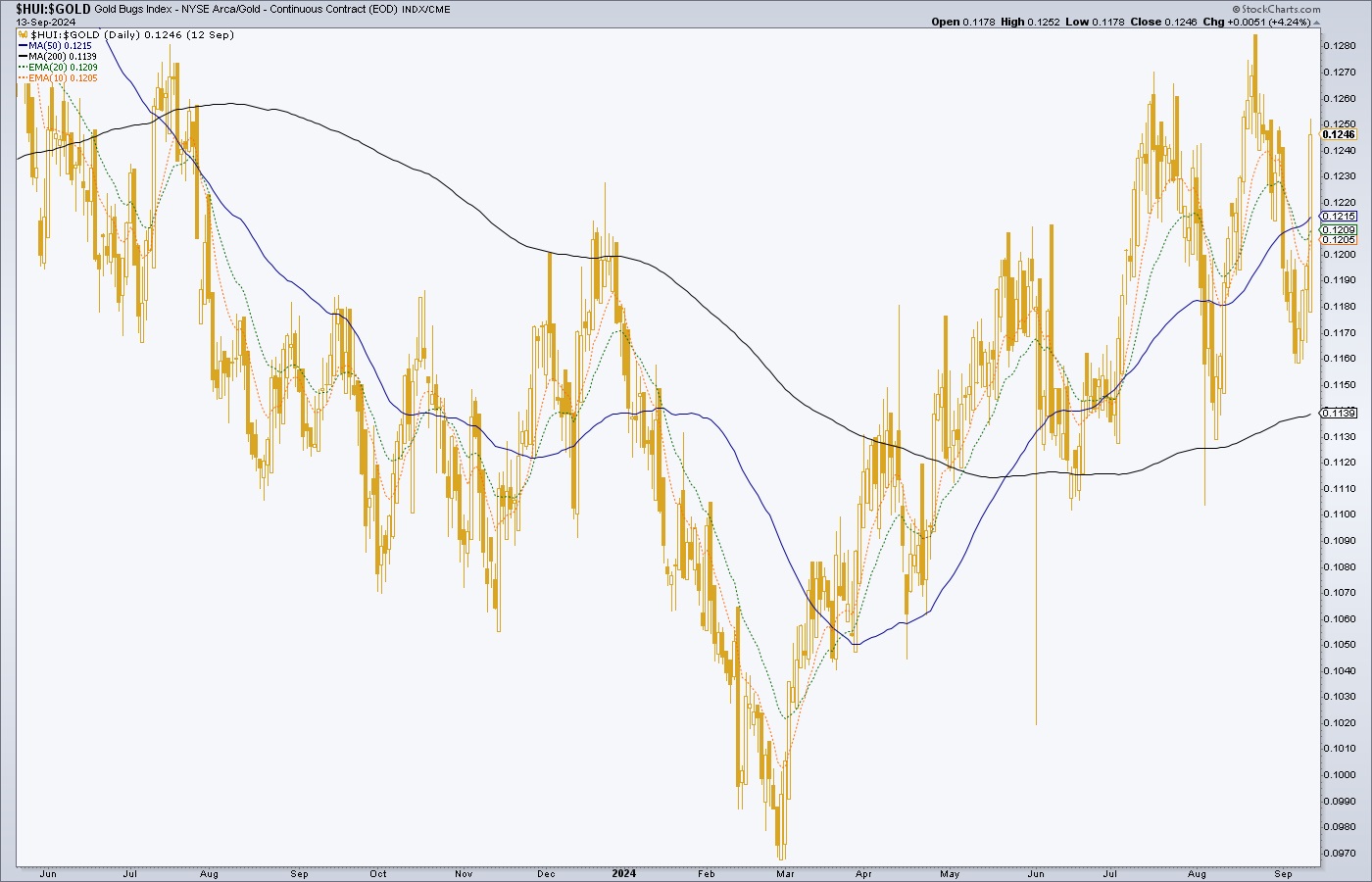1372x882 pixels.
Task: Click the EMA(10) 0.1205 legend entry
Action: 58,78
